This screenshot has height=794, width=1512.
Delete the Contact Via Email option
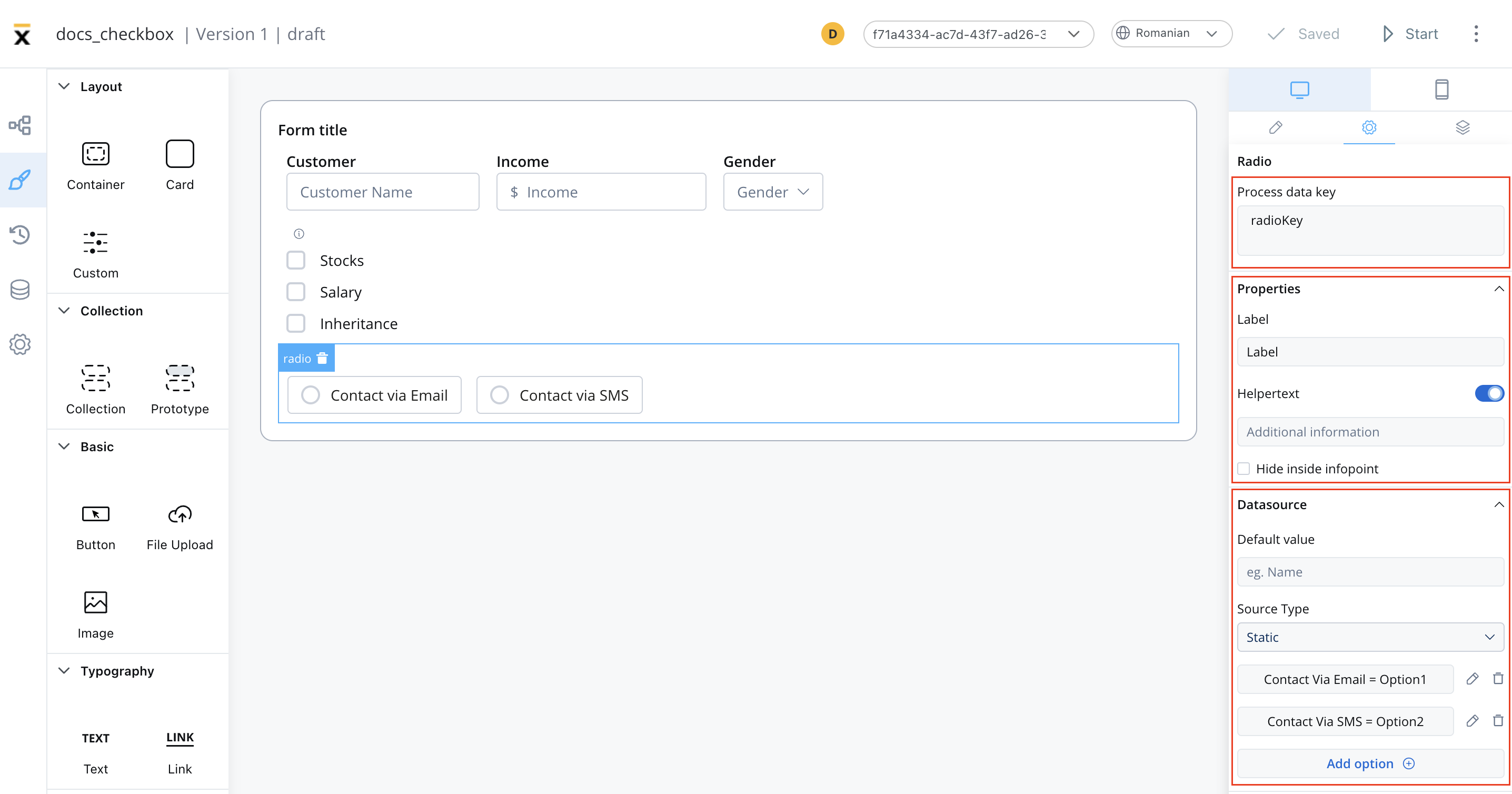click(x=1498, y=678)
